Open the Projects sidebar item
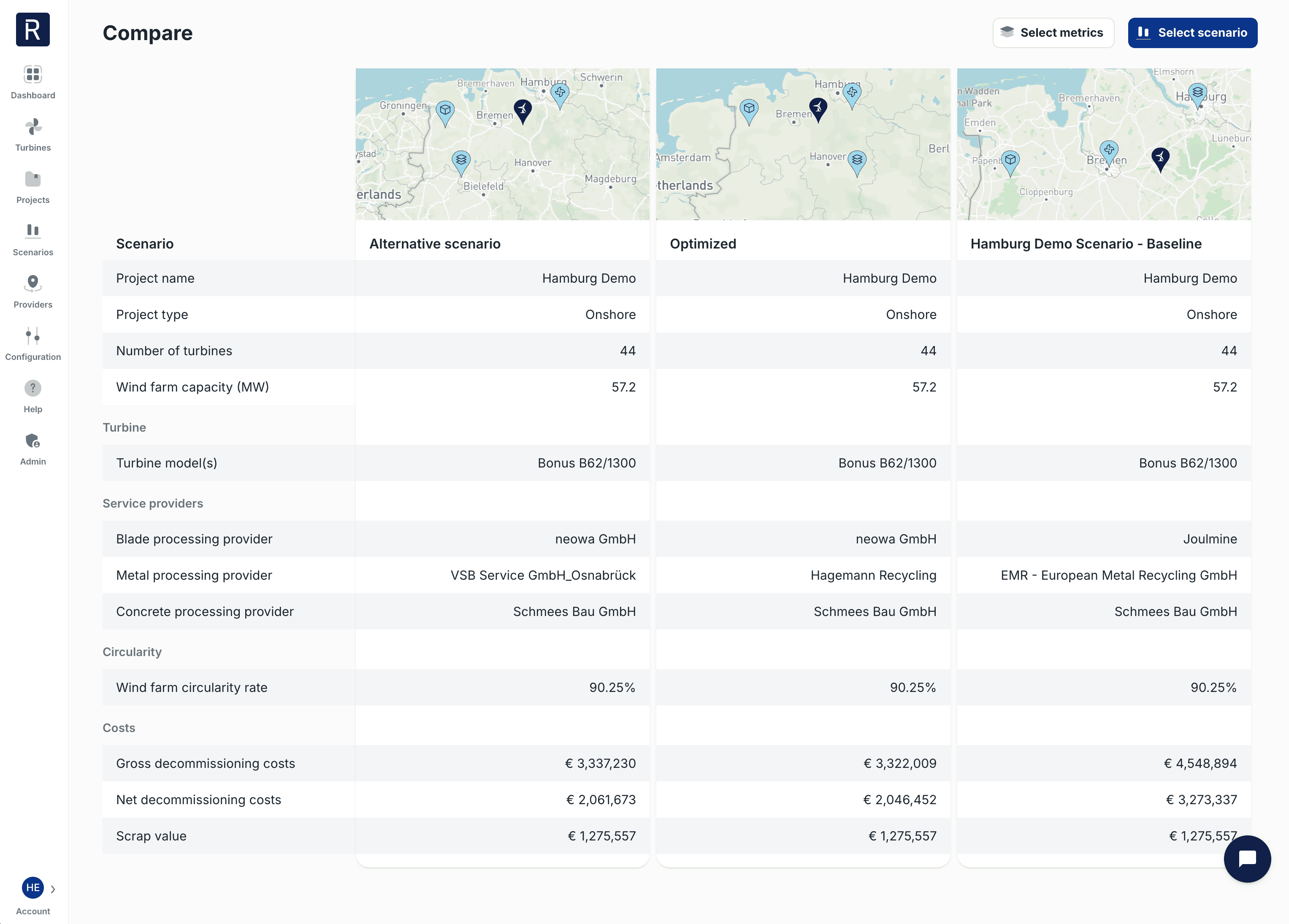 pos(33,180)
